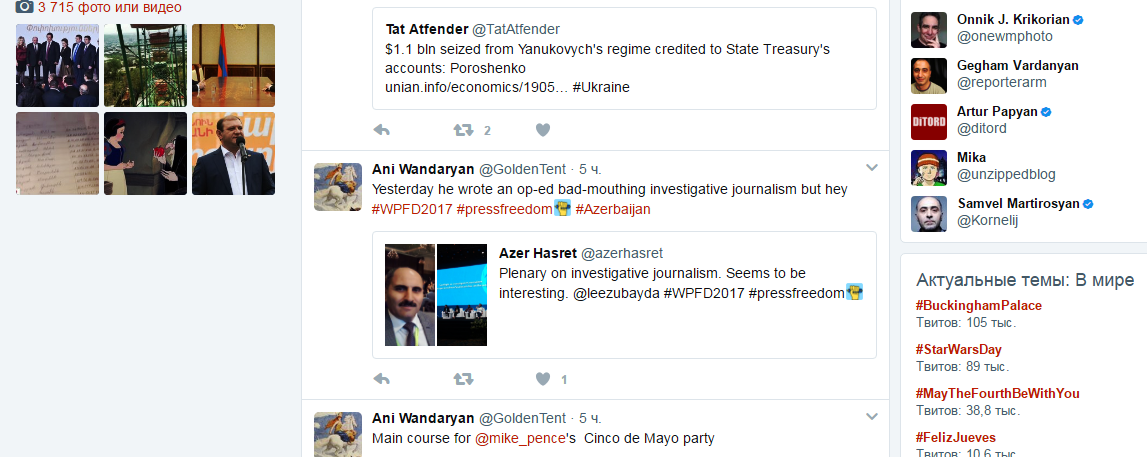The image size is (1147, 457).
Task: Reply to Ani Wandaryan's press freedom tweet
Action: click(381, 379)
